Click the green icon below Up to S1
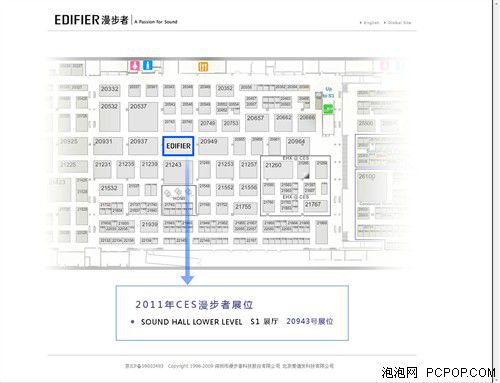500x383 pixels. click(x=328, y=109)
